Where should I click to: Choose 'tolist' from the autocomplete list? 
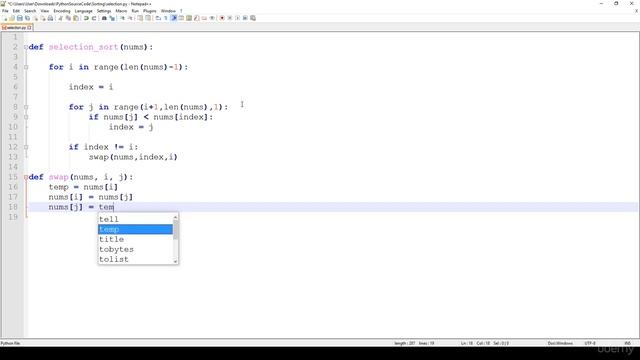tap(136, 259)
